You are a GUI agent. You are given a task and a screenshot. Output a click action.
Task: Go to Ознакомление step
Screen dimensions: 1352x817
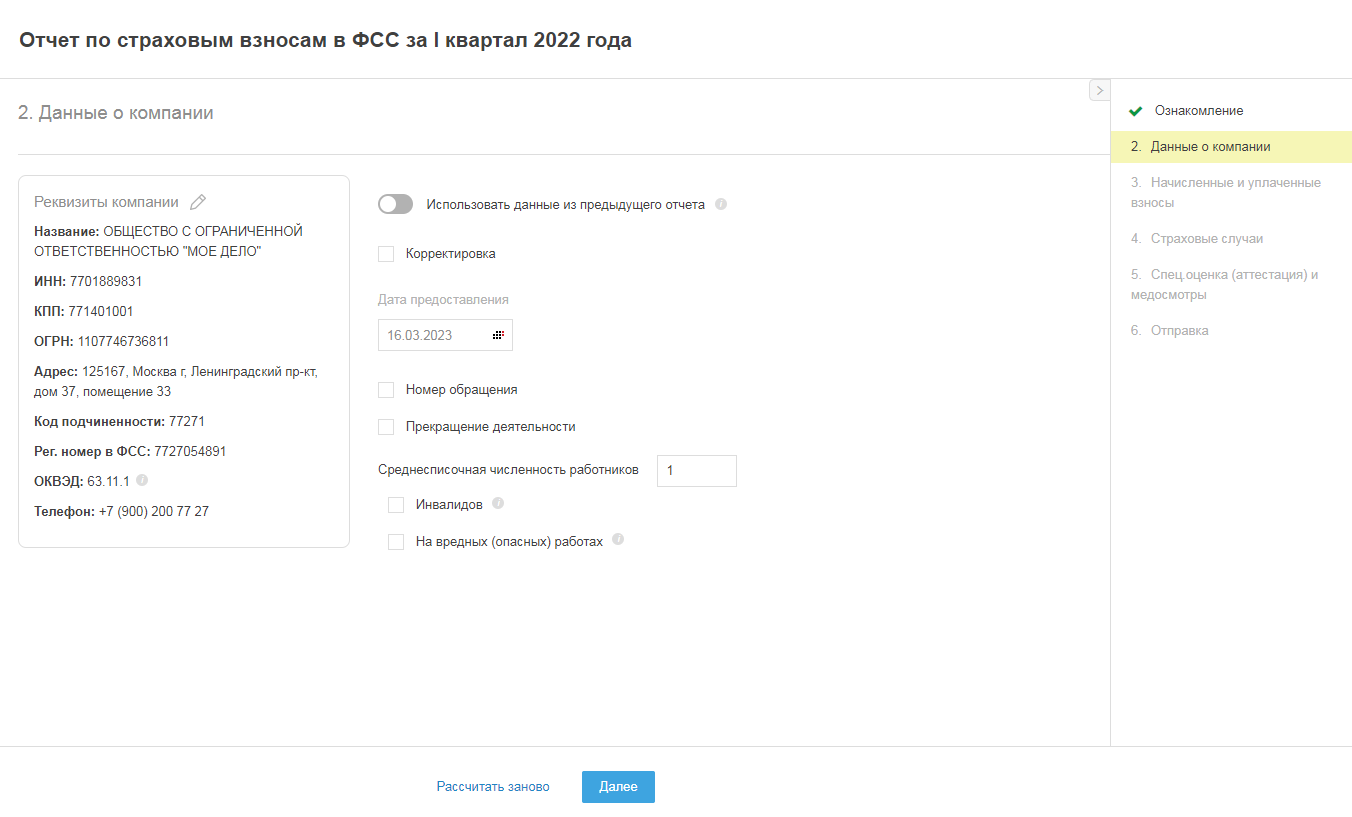(x=1198, y=111)
